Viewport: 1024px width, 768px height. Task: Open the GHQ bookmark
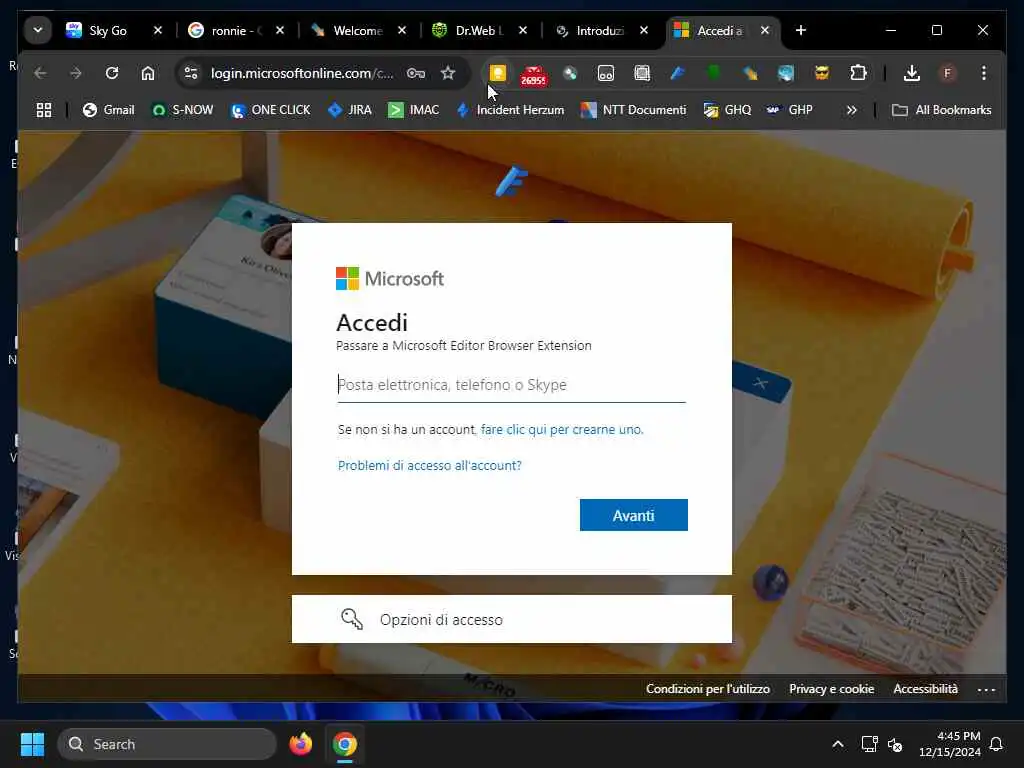pyautogui.click(x=728, y=110)
